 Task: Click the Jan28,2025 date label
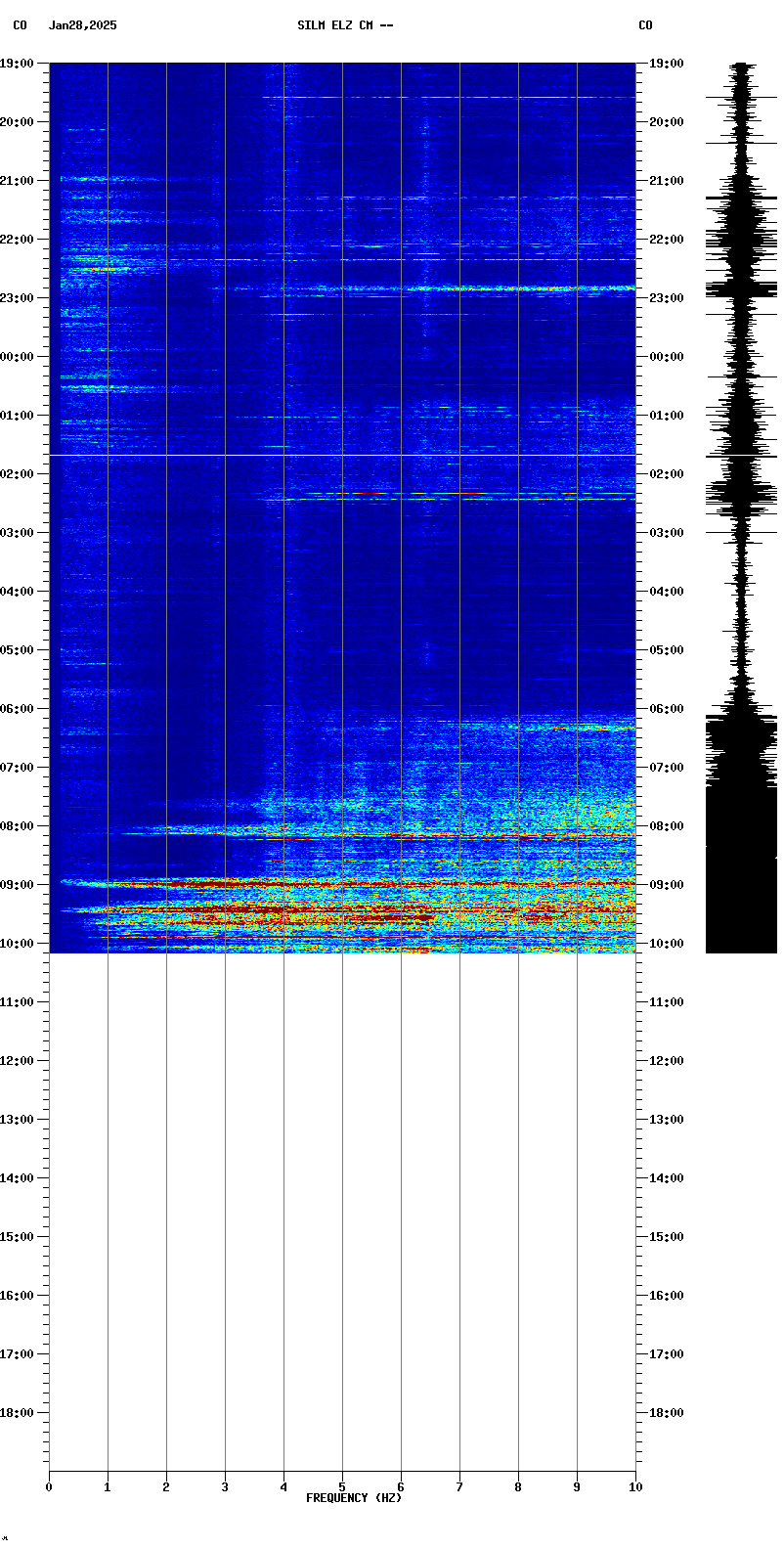click(x=82, y=25)
